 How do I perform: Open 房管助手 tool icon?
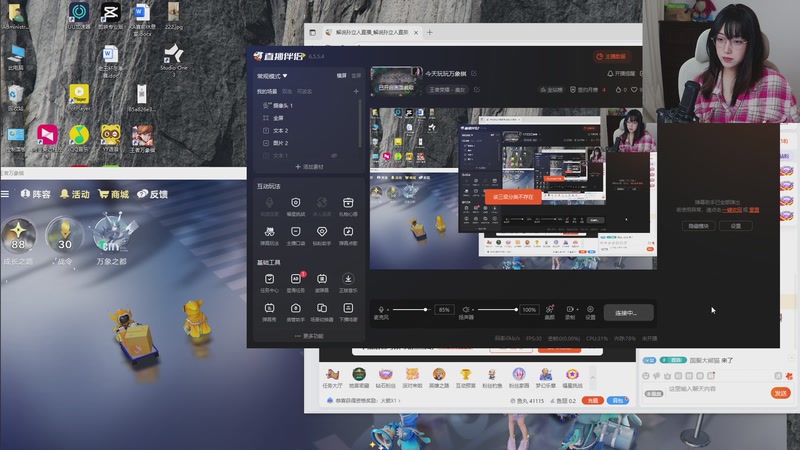[295, 308]
